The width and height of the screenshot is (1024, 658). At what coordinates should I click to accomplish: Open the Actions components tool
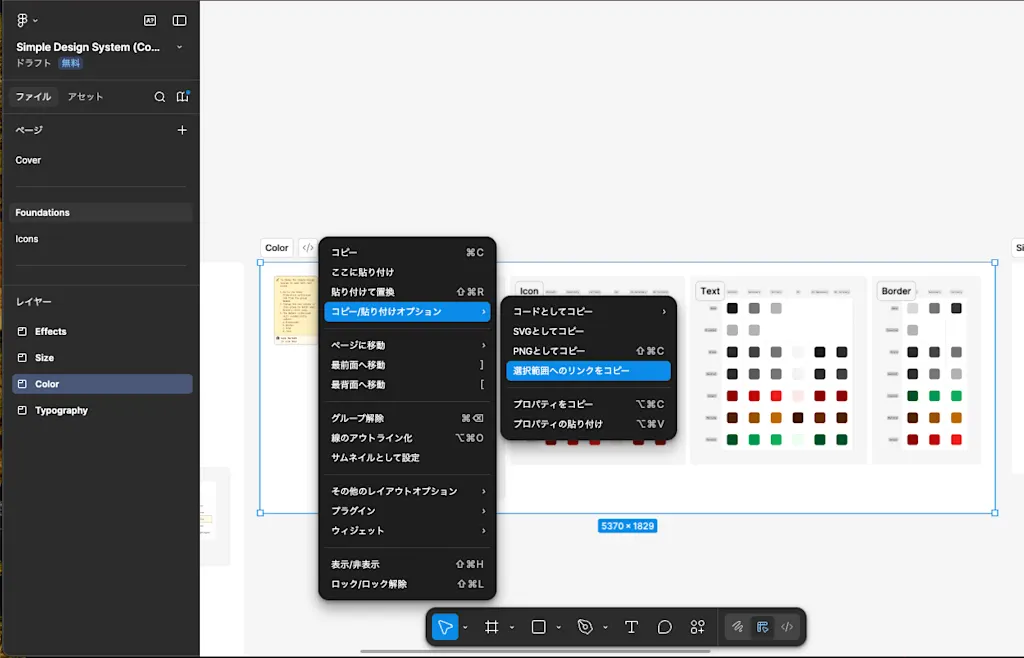coord(697,627)
